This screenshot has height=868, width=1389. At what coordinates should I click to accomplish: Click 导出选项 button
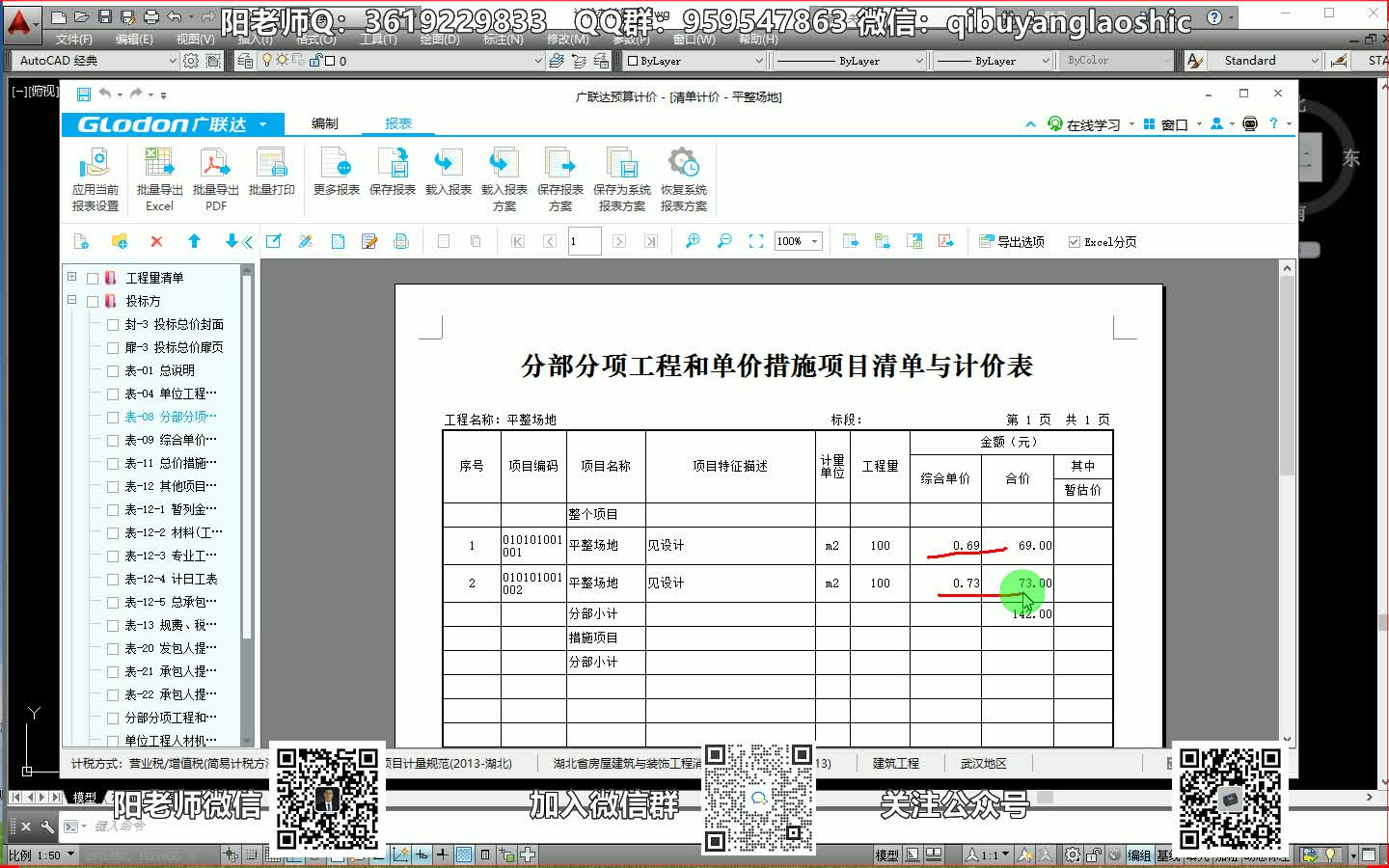pos(1012,241)
